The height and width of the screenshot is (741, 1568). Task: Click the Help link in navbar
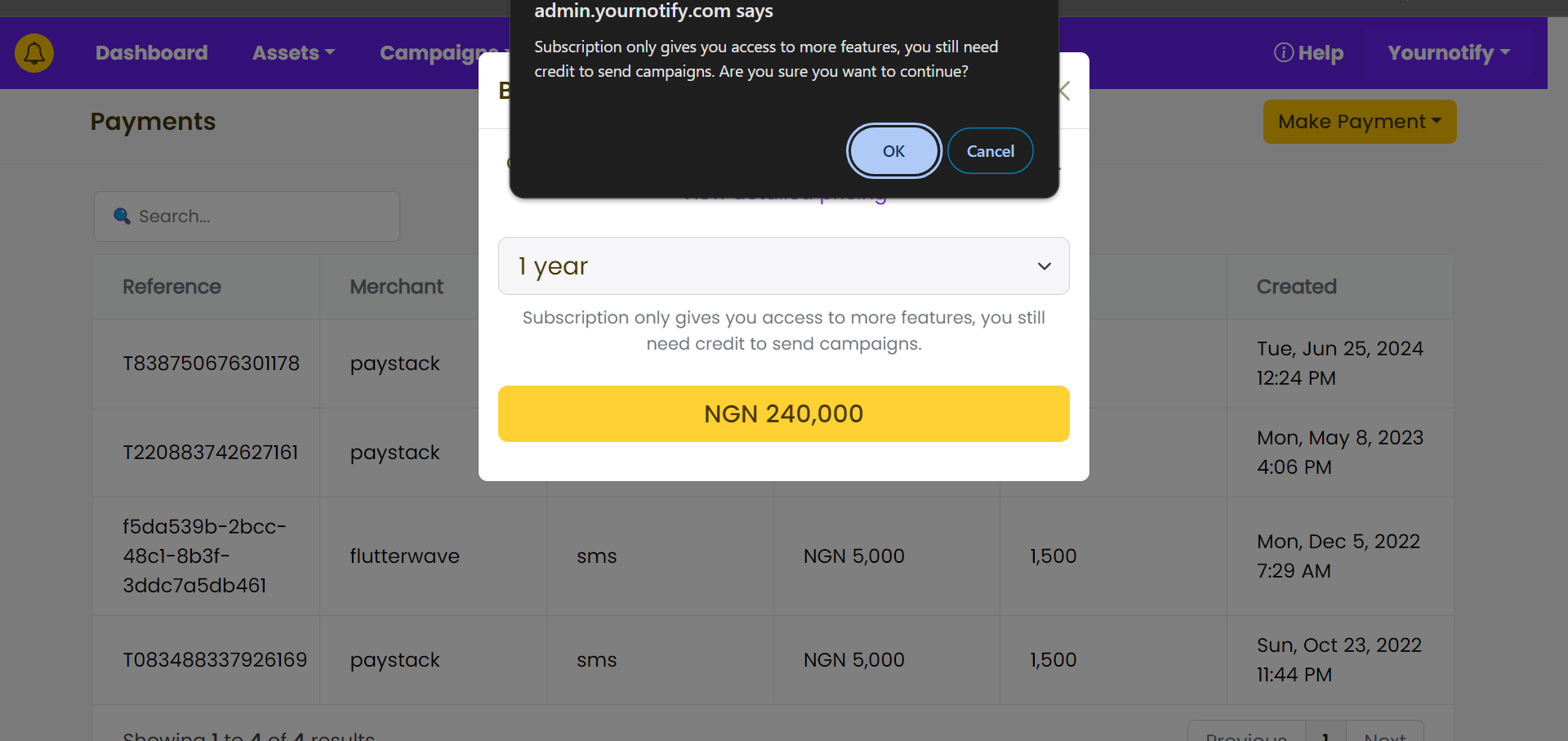tap(1308, 53)
